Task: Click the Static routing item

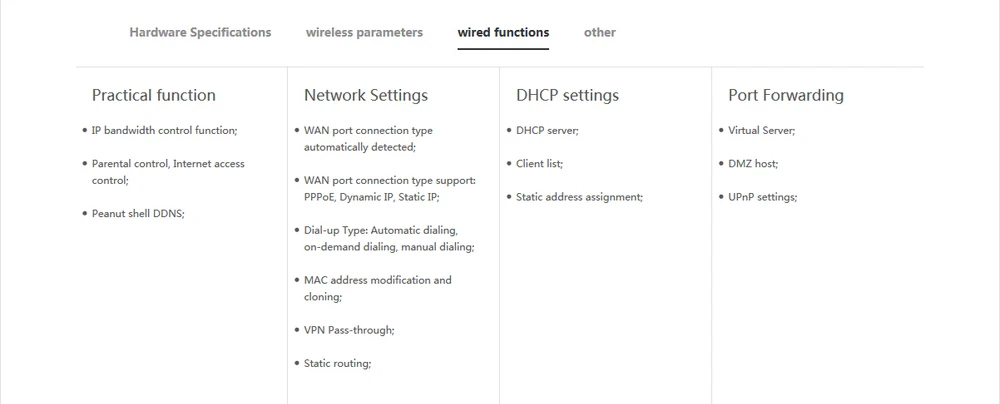Action: (x=337, y=363)
